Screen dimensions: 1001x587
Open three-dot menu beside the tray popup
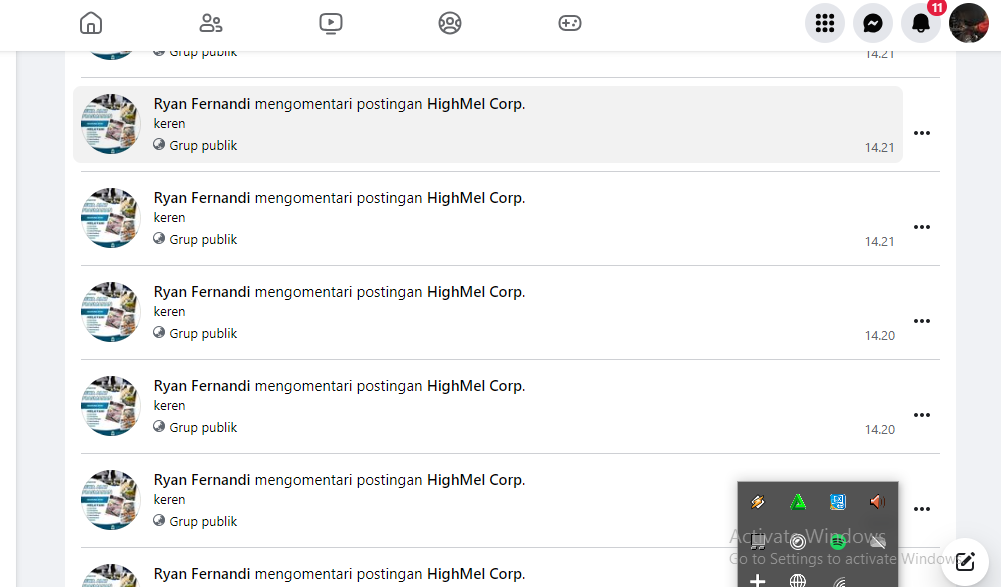(921, 509)
